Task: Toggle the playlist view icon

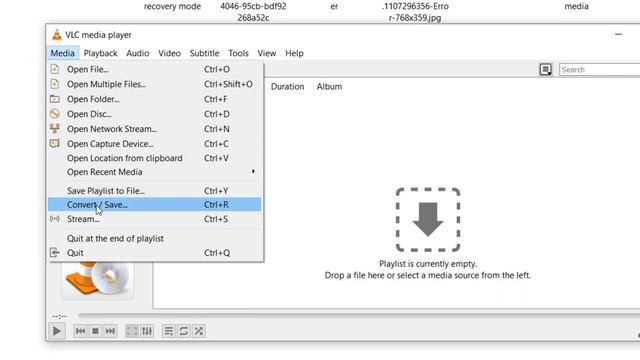Action: 169,331
